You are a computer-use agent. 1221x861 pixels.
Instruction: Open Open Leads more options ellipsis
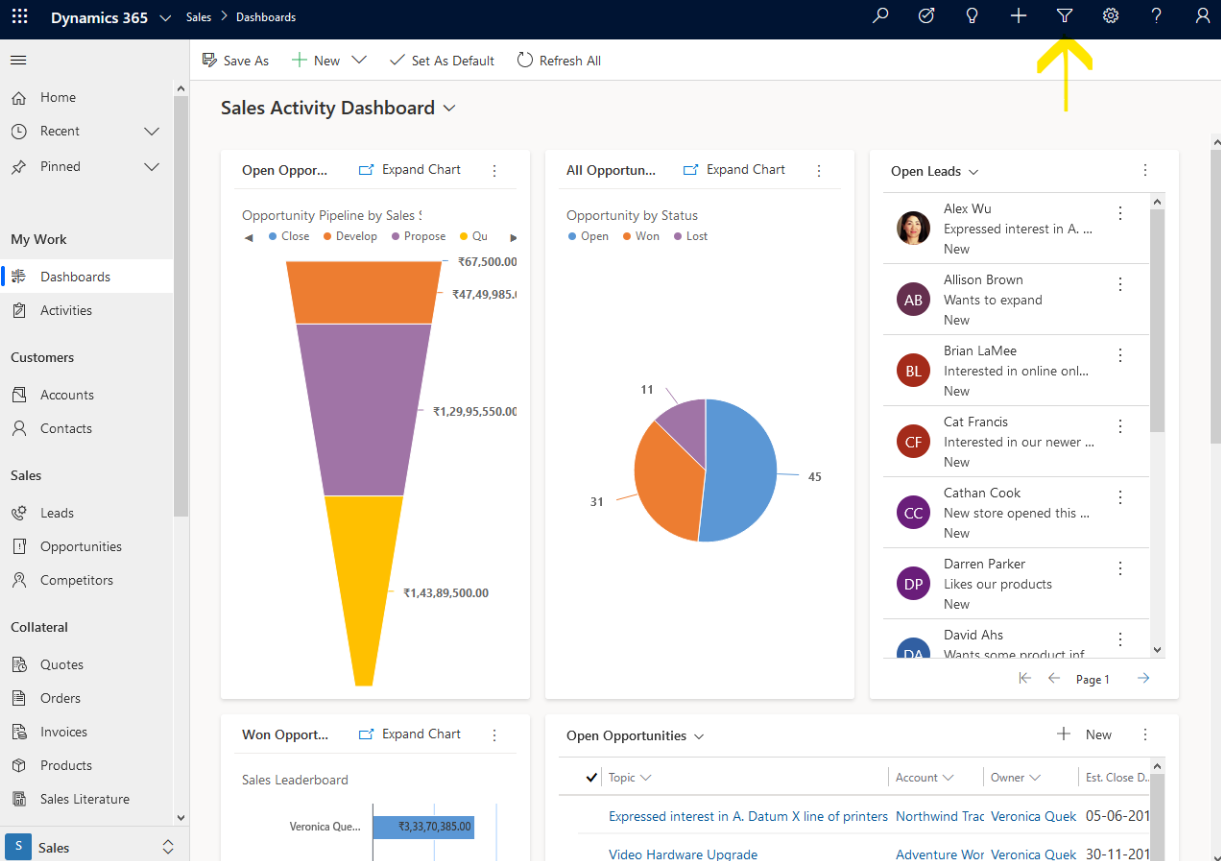1145,170
